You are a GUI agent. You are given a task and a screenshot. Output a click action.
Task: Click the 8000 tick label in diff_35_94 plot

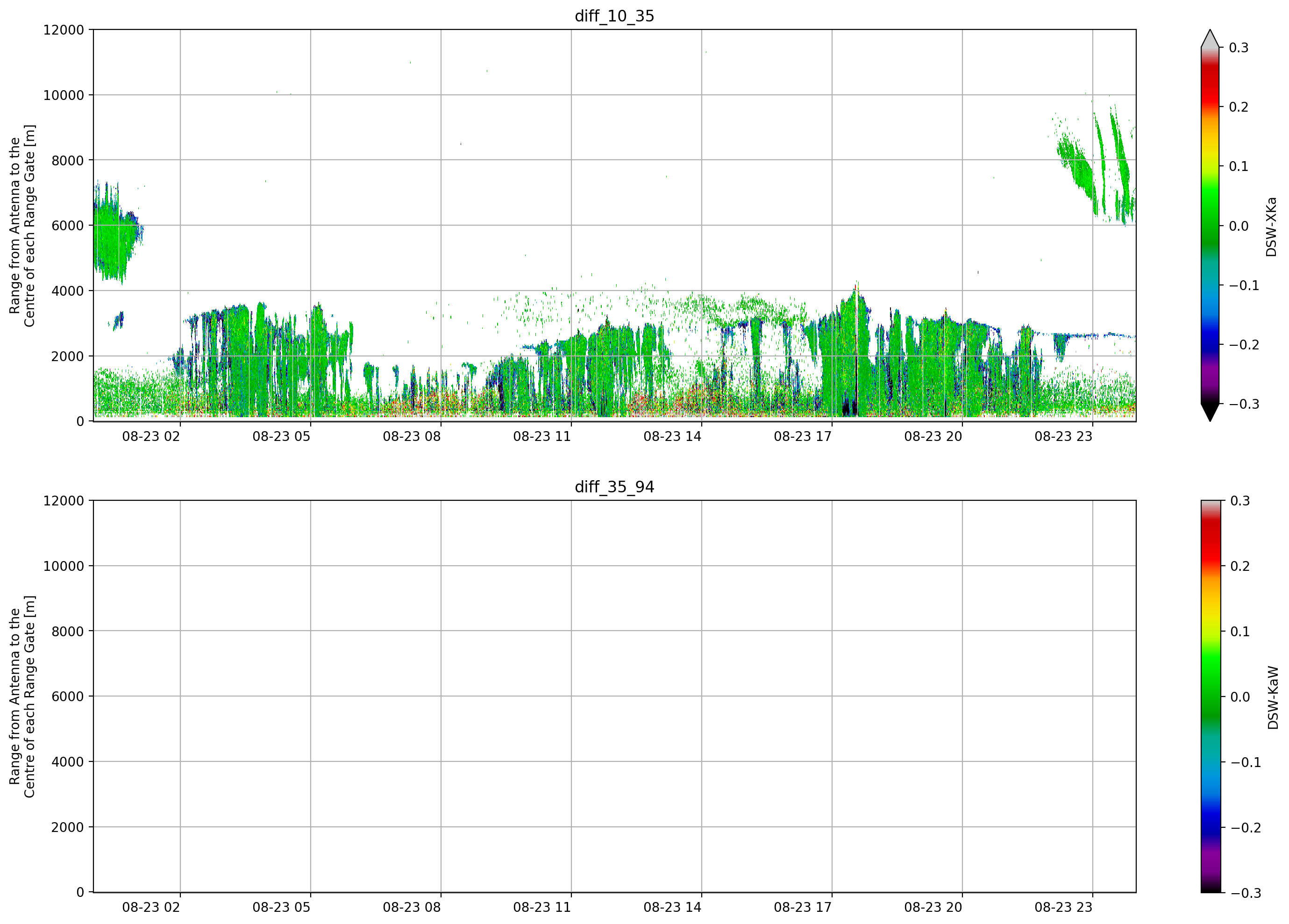point(68,632)
